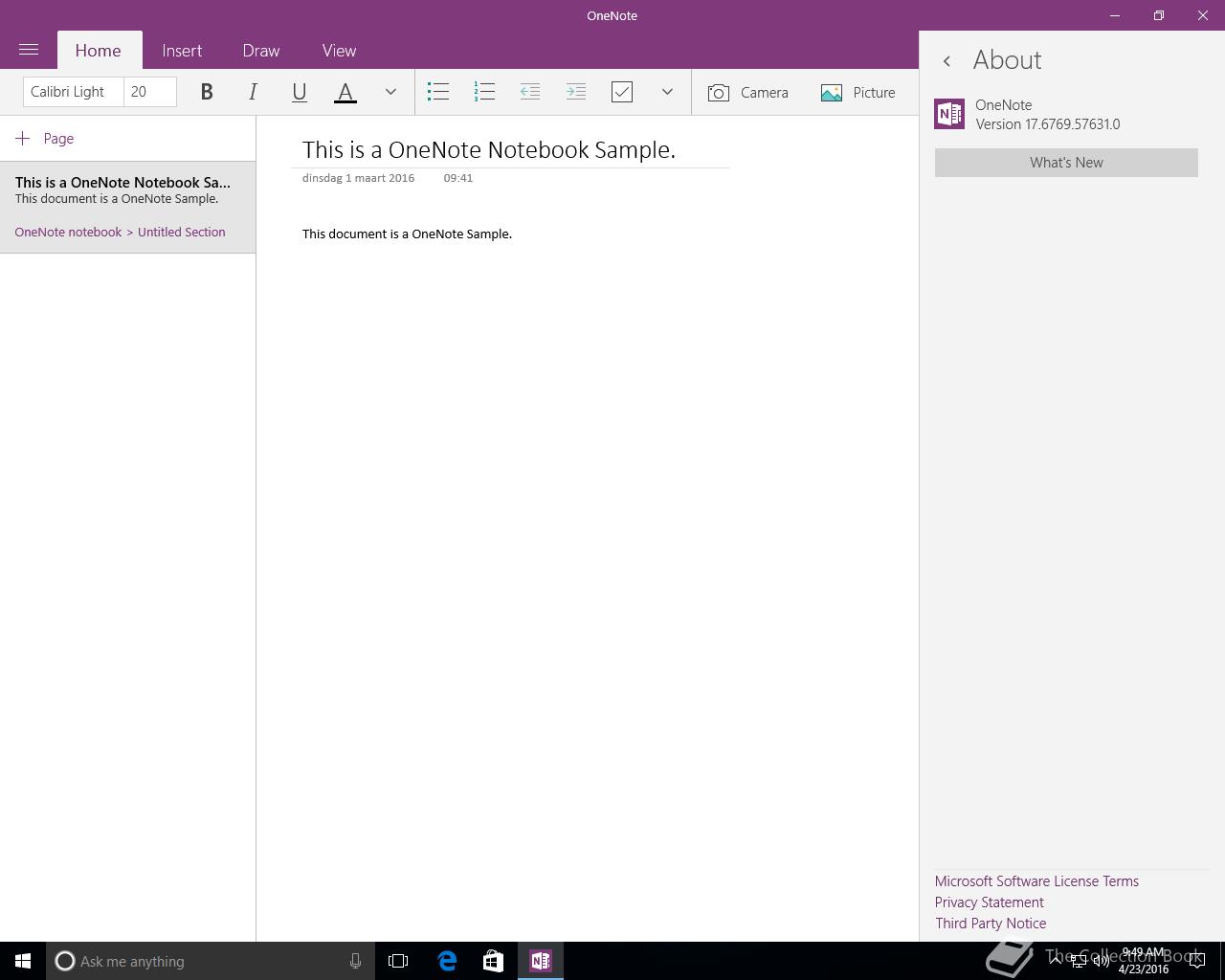This screenshot has height=980, width=1225.
Task: Open Task View from the taskbar
Action: click(x=398, y=961)
